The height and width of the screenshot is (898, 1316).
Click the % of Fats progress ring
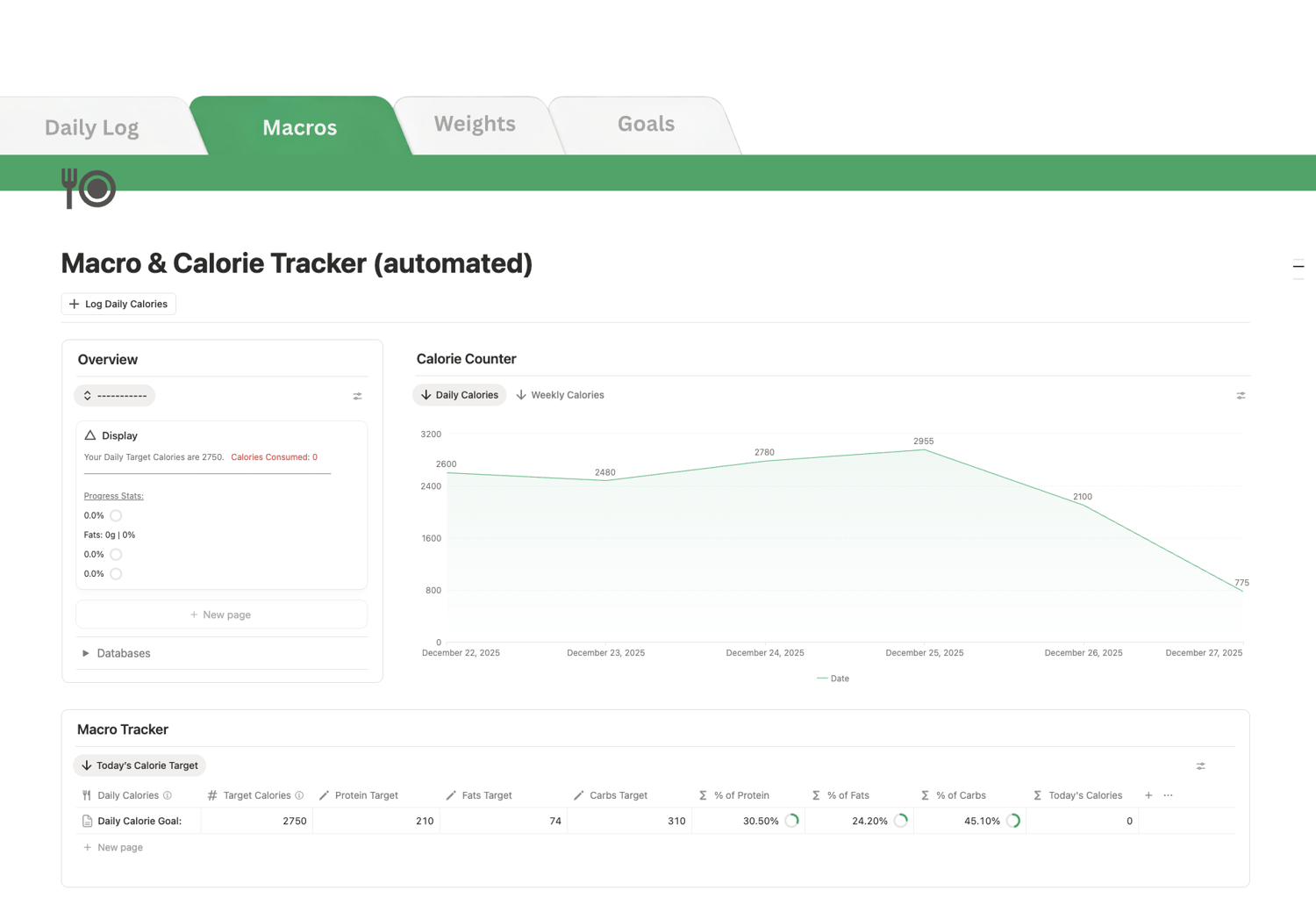point(901,821)
